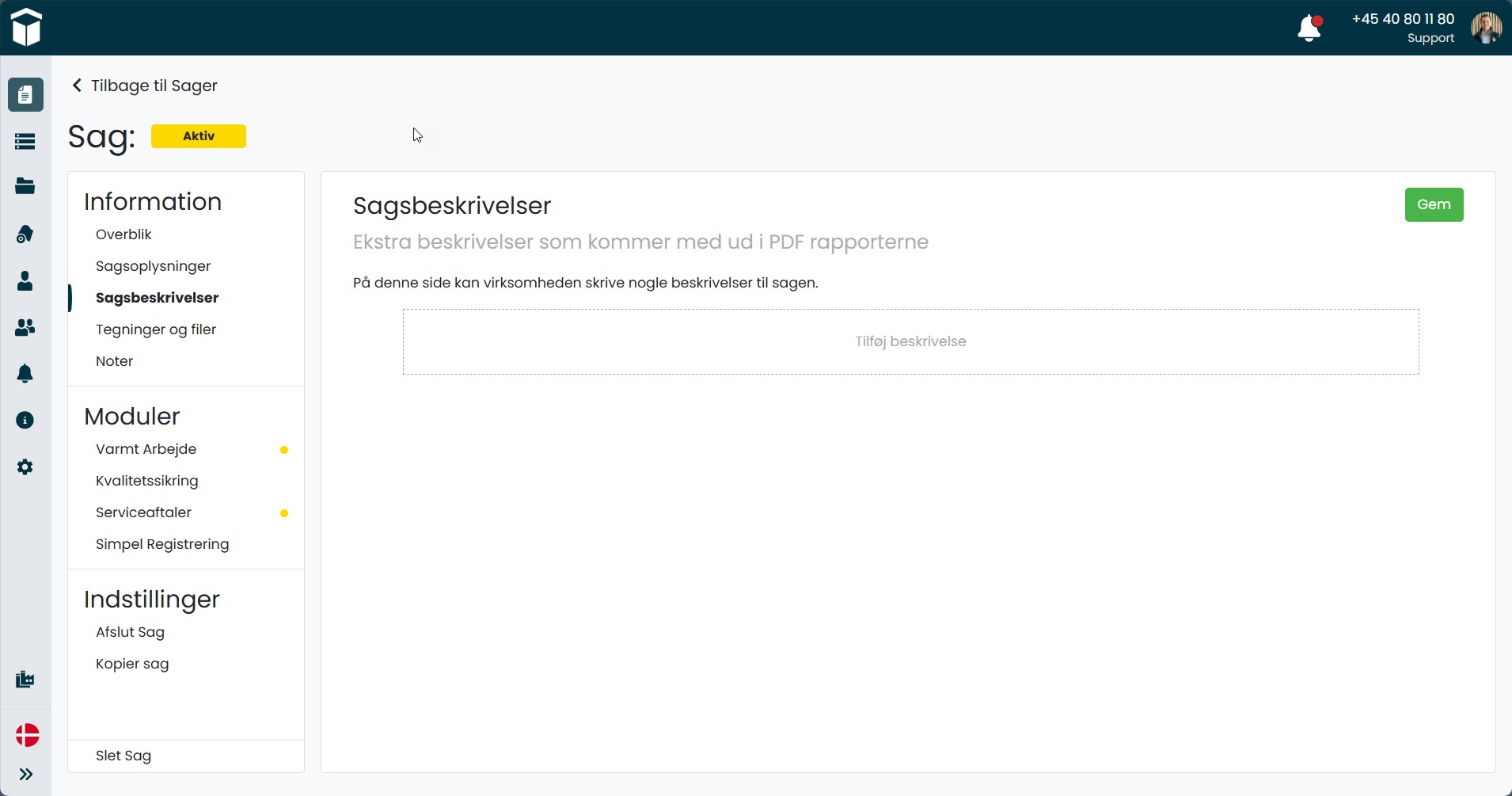Image resolution: width=1512 pixels, height=796 pixels.
Task: Switch to the Tegninger og filer section
Action: click(x=156, y=329)
